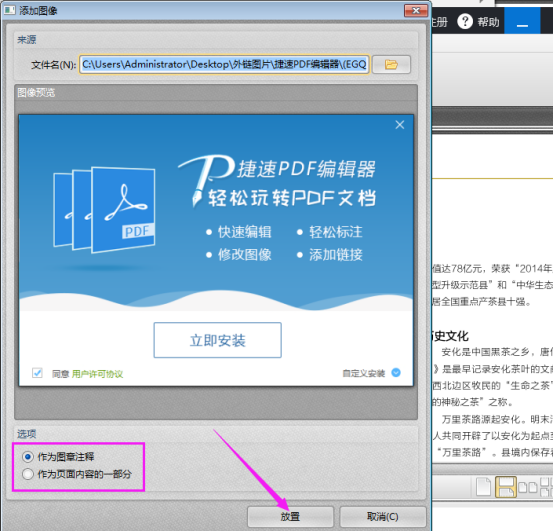The image size is (554, 531).
Task: Click the "史文化" heading in the document
Action: 450,336
